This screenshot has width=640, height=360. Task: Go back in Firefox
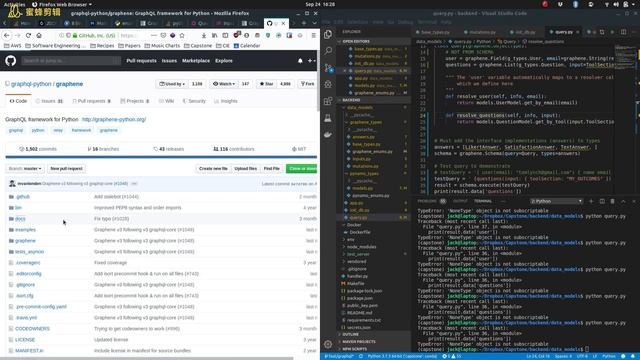(7, 36)
